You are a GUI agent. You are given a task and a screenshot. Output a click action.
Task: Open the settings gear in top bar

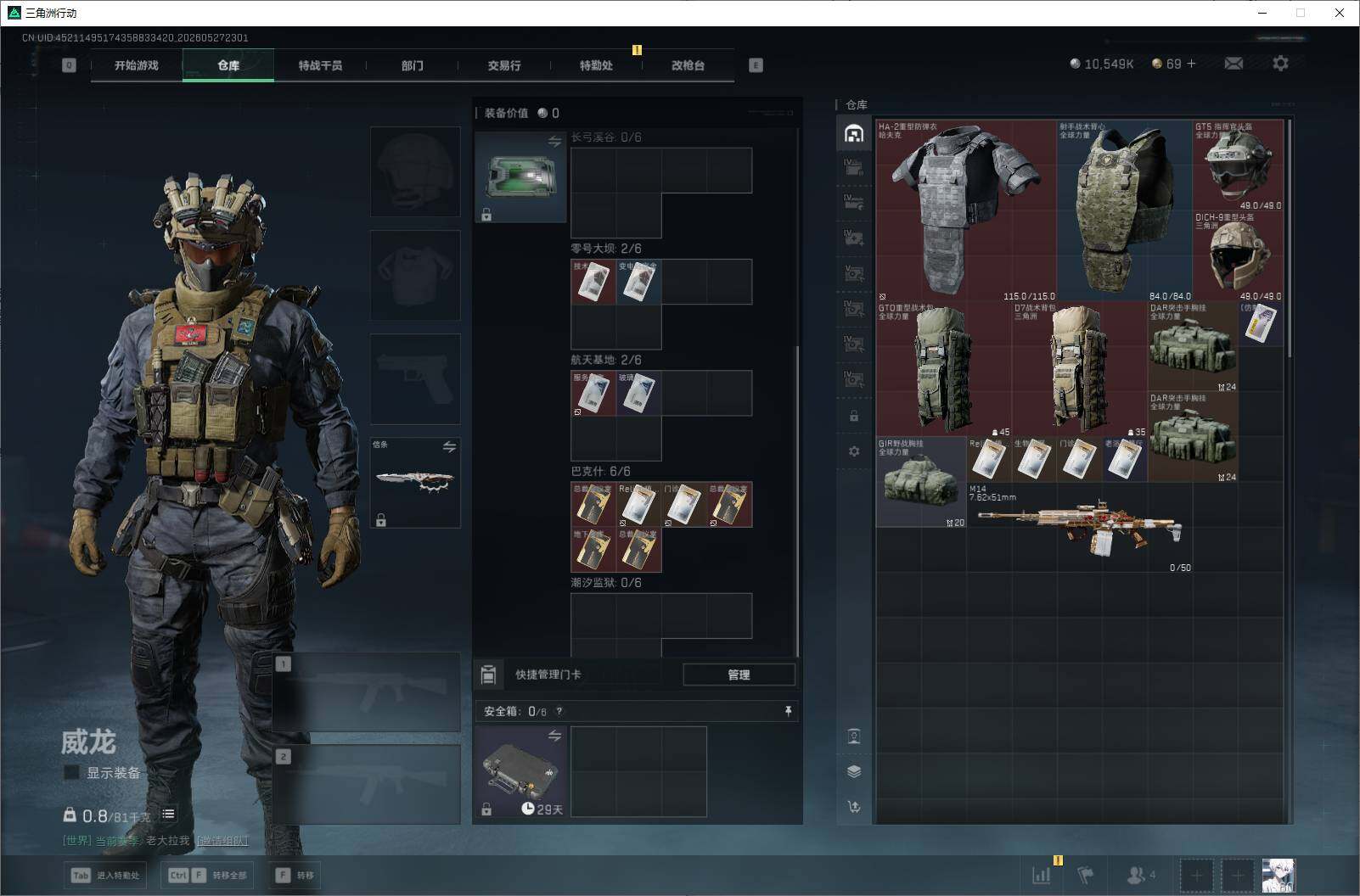1280,64
